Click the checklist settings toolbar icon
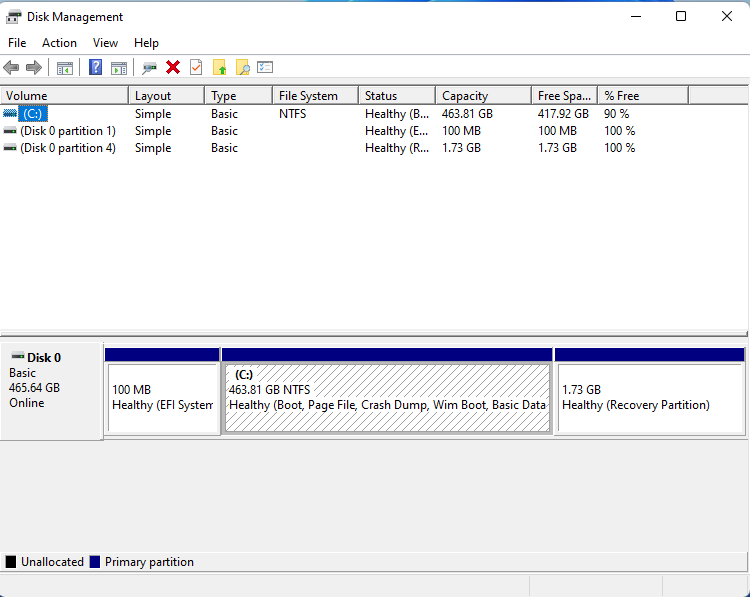 (265, 67)
